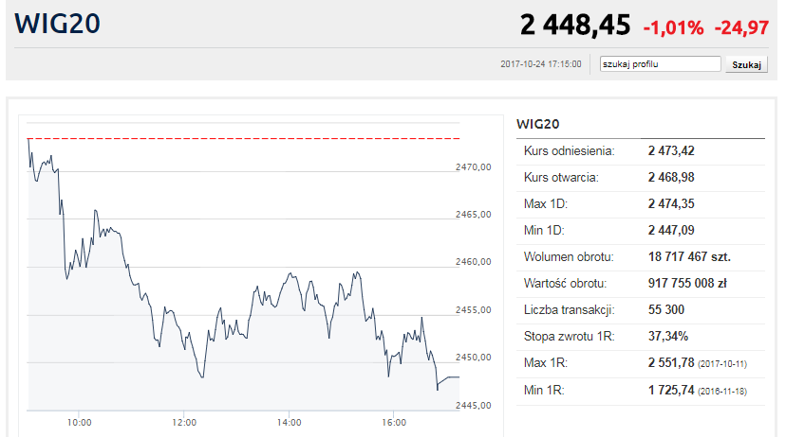Click the -24,97 point change value
Image resolution: width=786 pixels, height=437 pixels.
click(x=741, y=26)
